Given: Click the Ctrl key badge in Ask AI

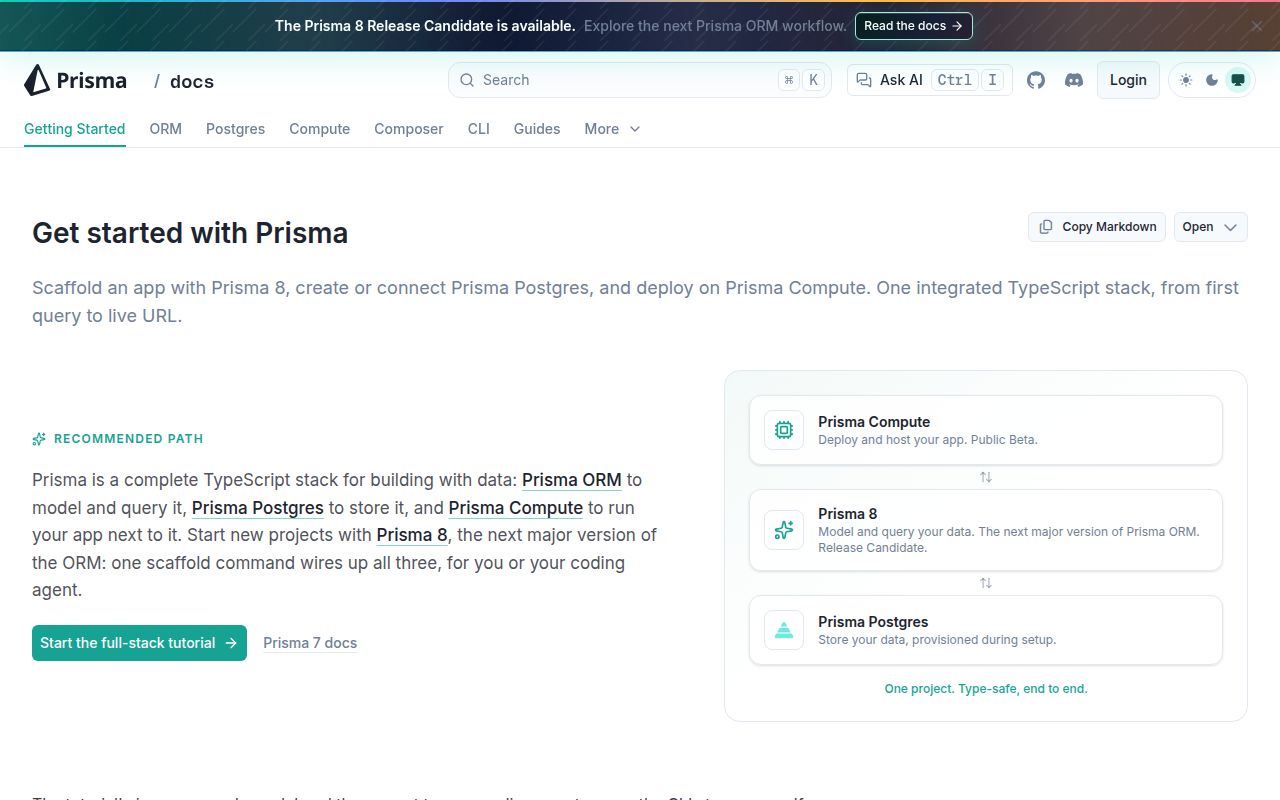Looking at the screenshot, I should click(x=954, y=80).
